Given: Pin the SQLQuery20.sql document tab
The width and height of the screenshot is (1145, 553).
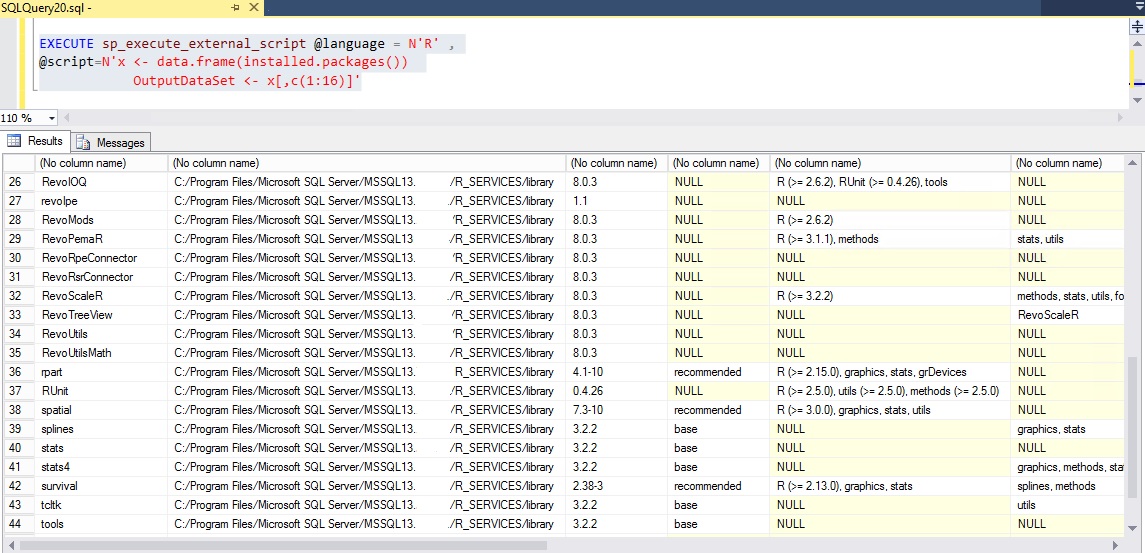Looking at the screenshot, I should coord(236,7).
